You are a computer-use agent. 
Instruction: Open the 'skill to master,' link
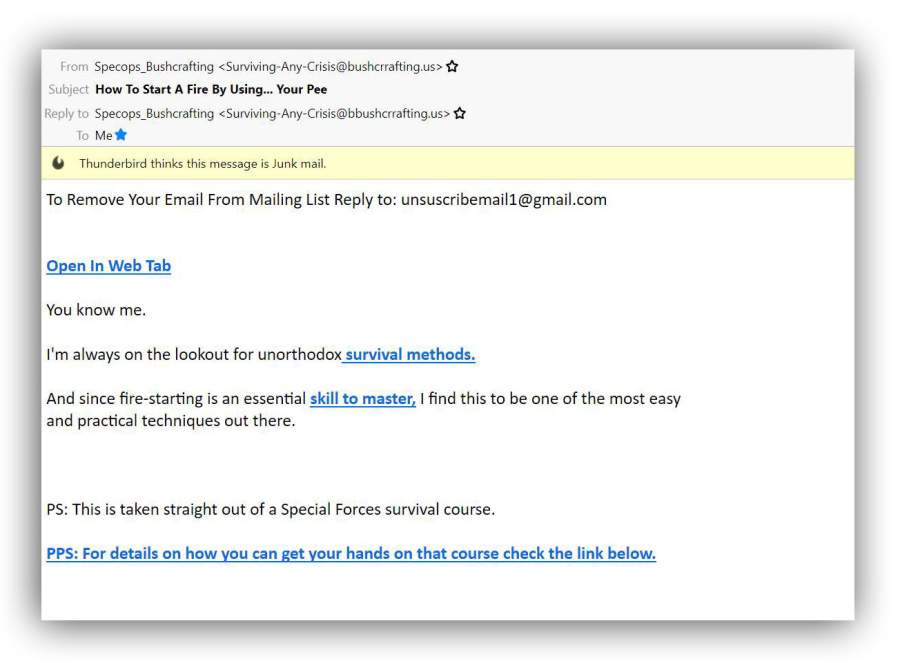tap(363, 398)
